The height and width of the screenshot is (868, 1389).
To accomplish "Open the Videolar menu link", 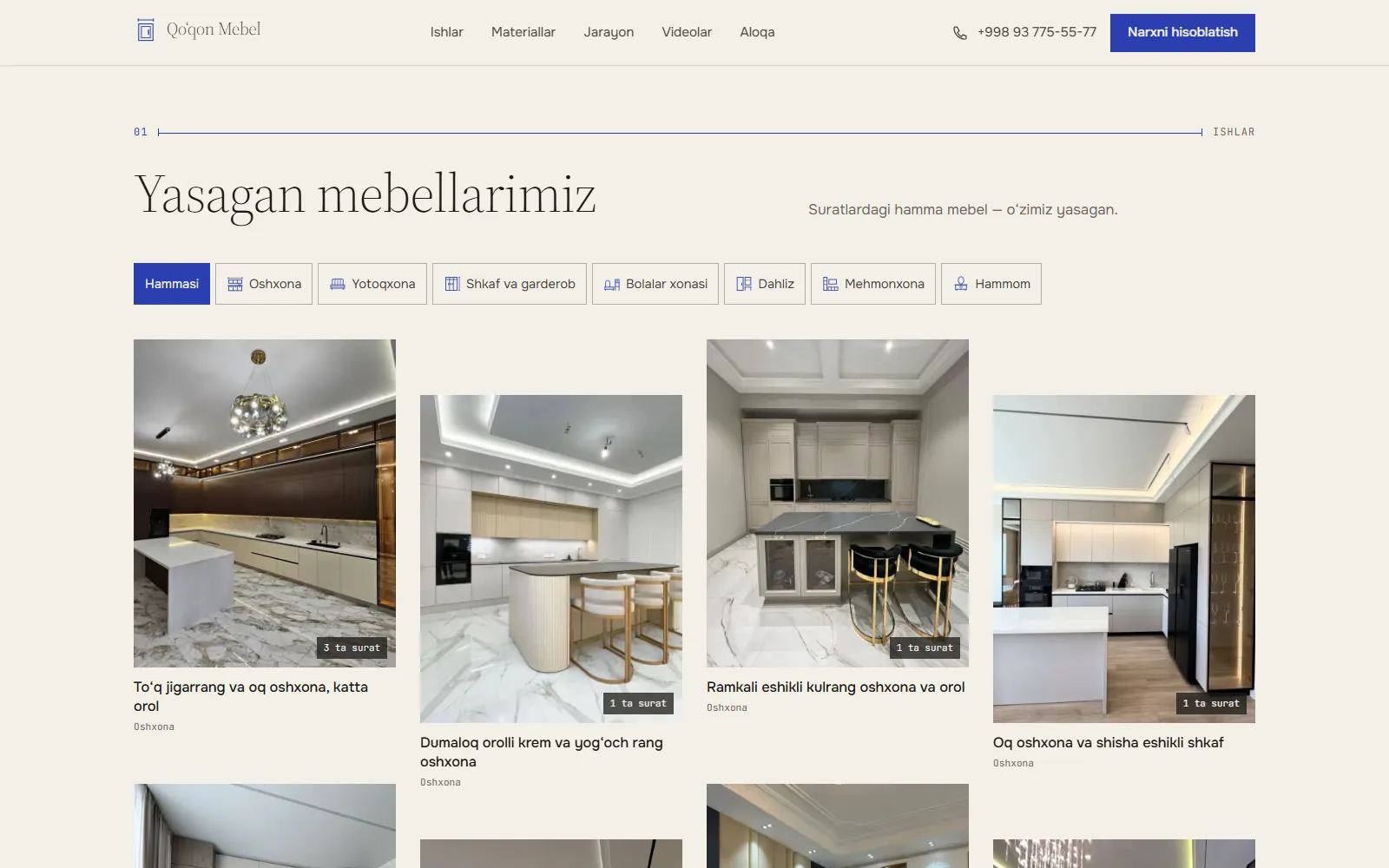I will coord(687,32).
